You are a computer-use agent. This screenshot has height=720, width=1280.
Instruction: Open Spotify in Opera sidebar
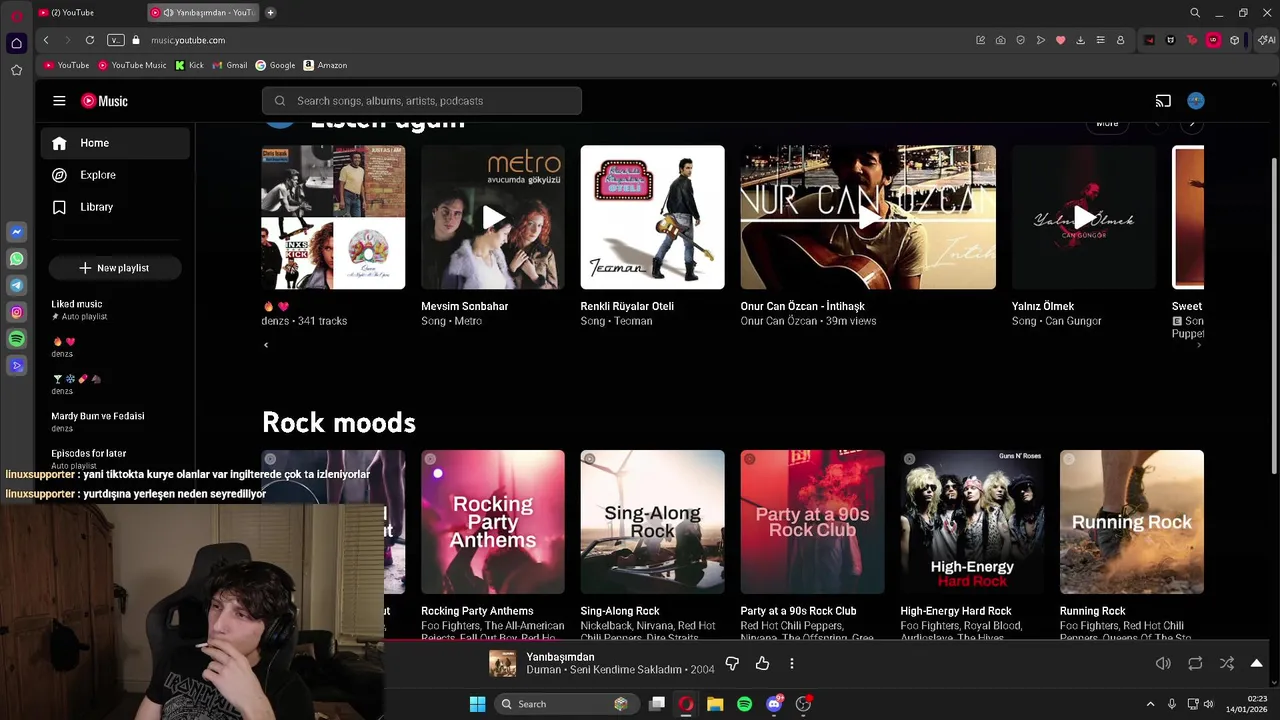pyautogui.click(x=16, y=340)
